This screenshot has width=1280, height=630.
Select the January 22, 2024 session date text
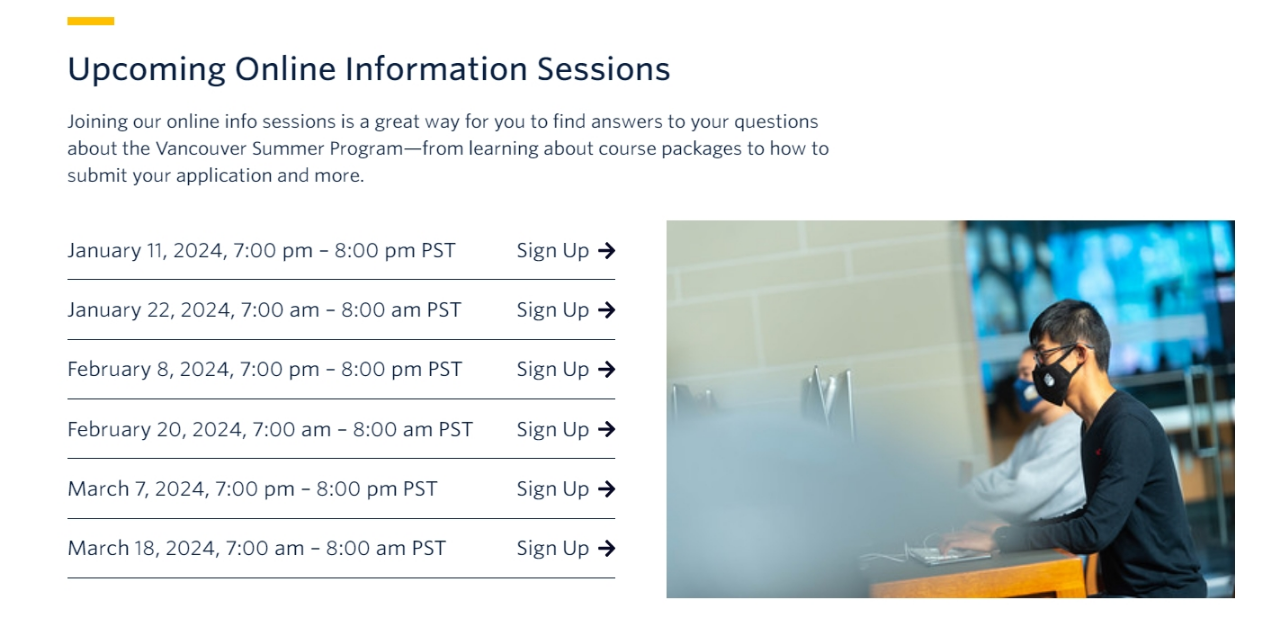pos(264,310)
